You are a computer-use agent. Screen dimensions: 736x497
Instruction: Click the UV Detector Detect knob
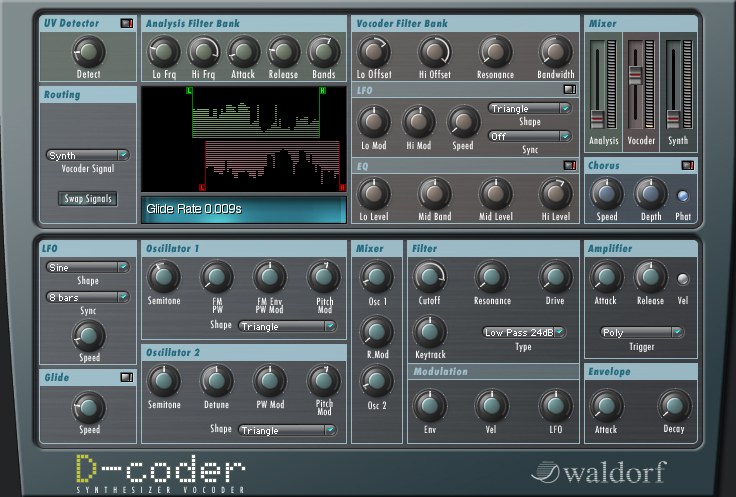[x=88, y=51]
